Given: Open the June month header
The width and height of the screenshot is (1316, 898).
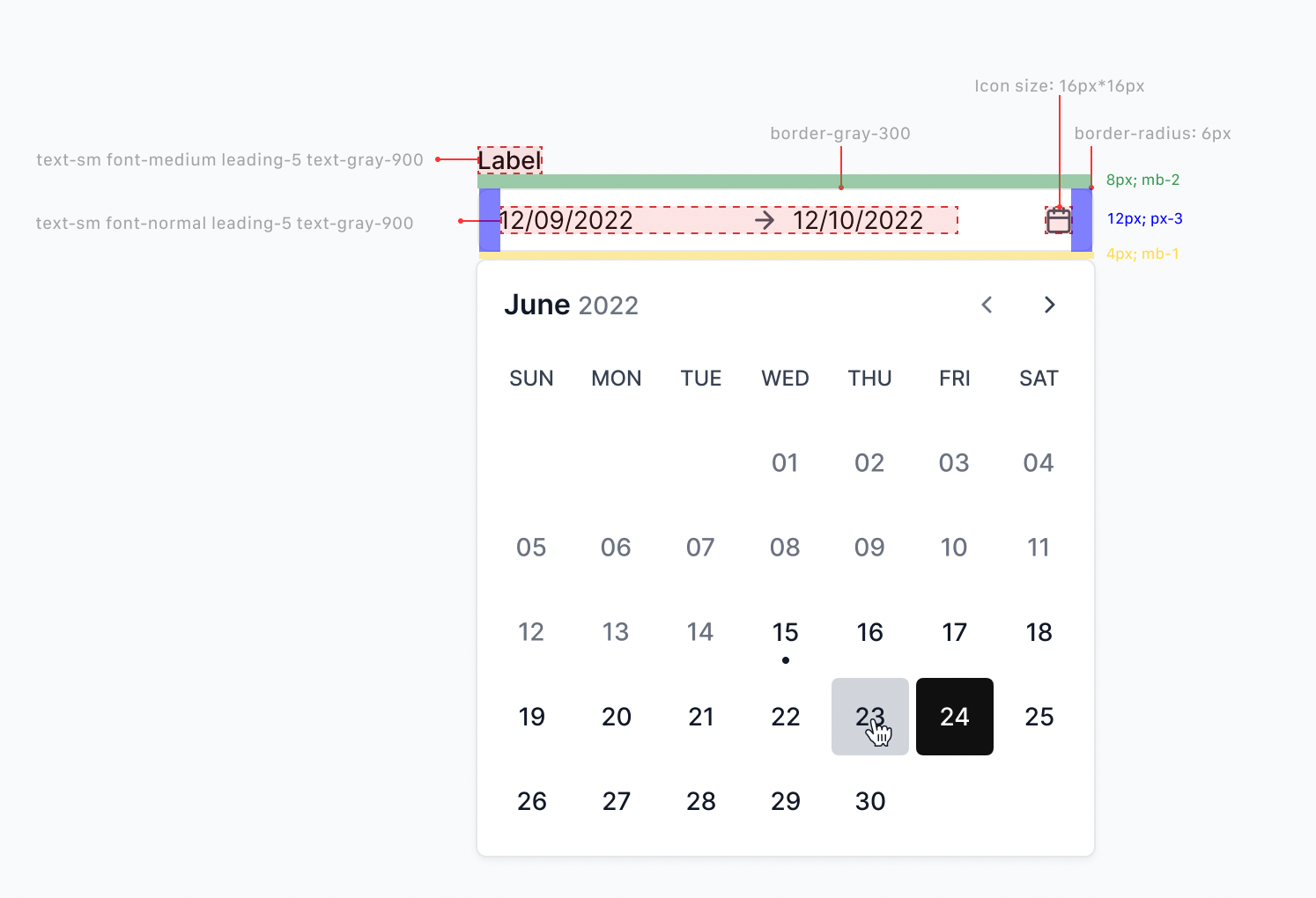Looking at the screenshot, I should tap(537, 305).
